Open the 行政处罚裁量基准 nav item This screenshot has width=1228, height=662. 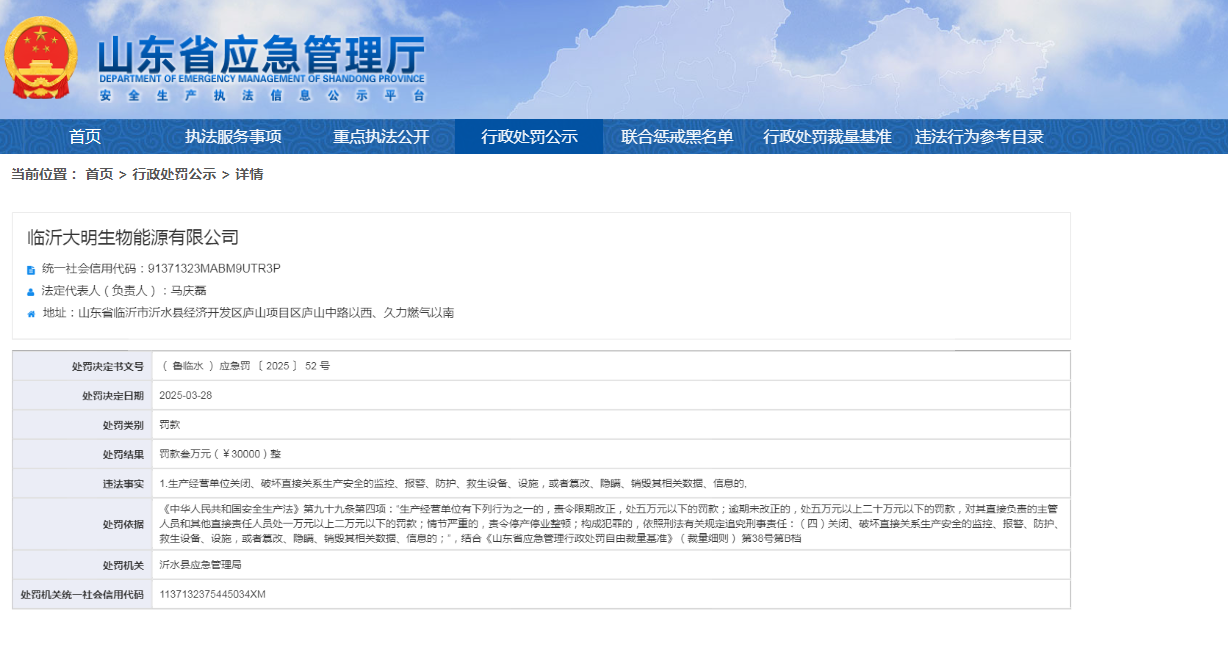point(827,137)
